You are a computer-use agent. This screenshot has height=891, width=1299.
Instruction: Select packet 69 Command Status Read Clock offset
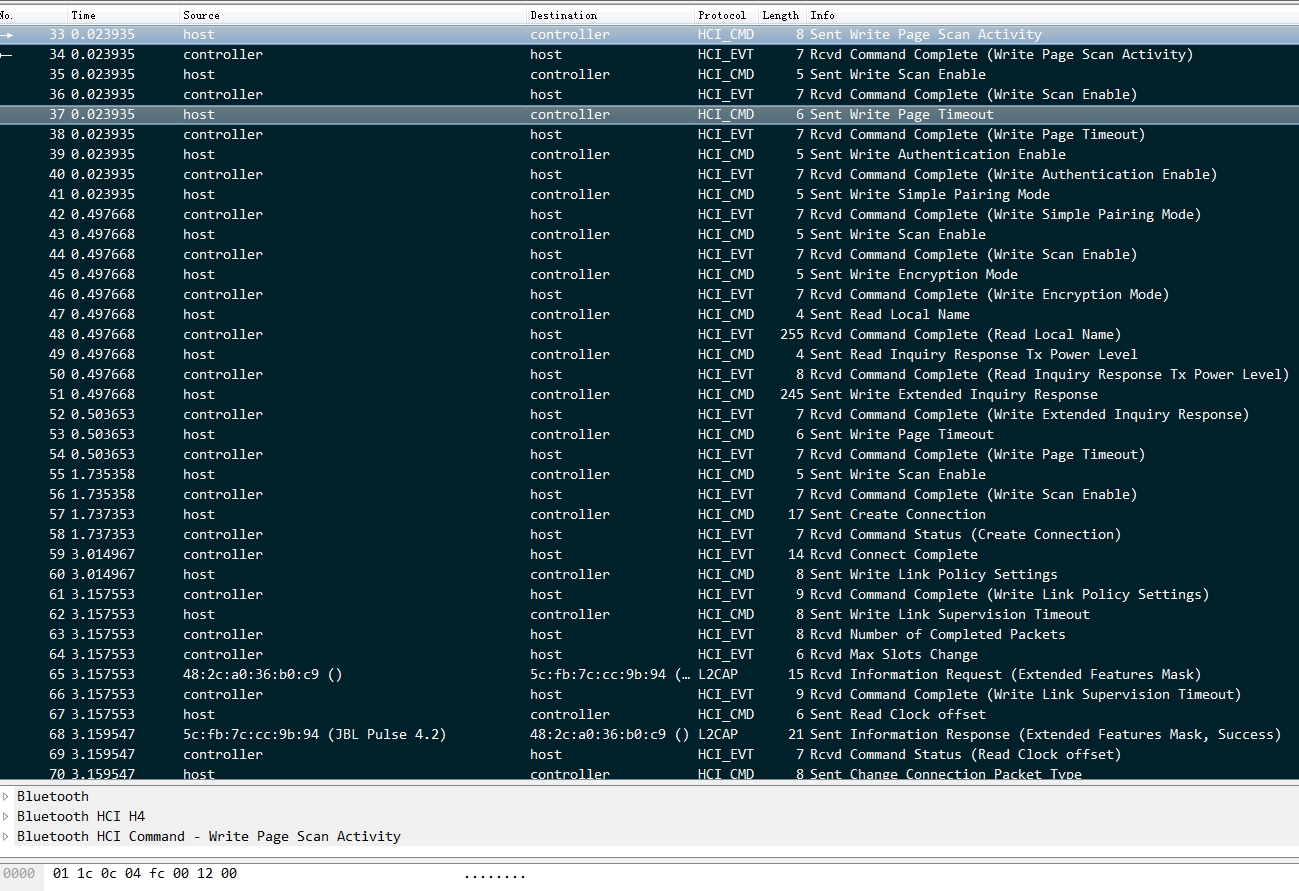(x=649, y=755)
